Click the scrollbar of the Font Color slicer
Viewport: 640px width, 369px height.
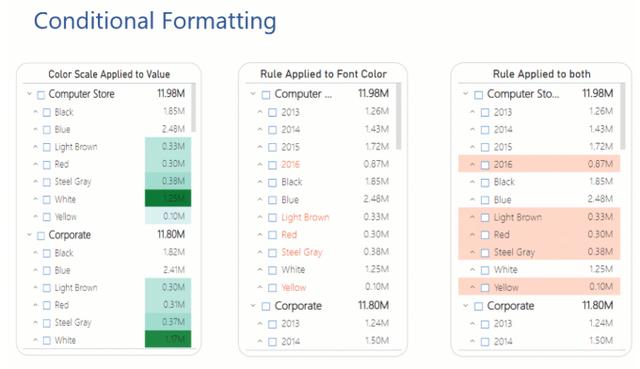[x=399, y=116]
